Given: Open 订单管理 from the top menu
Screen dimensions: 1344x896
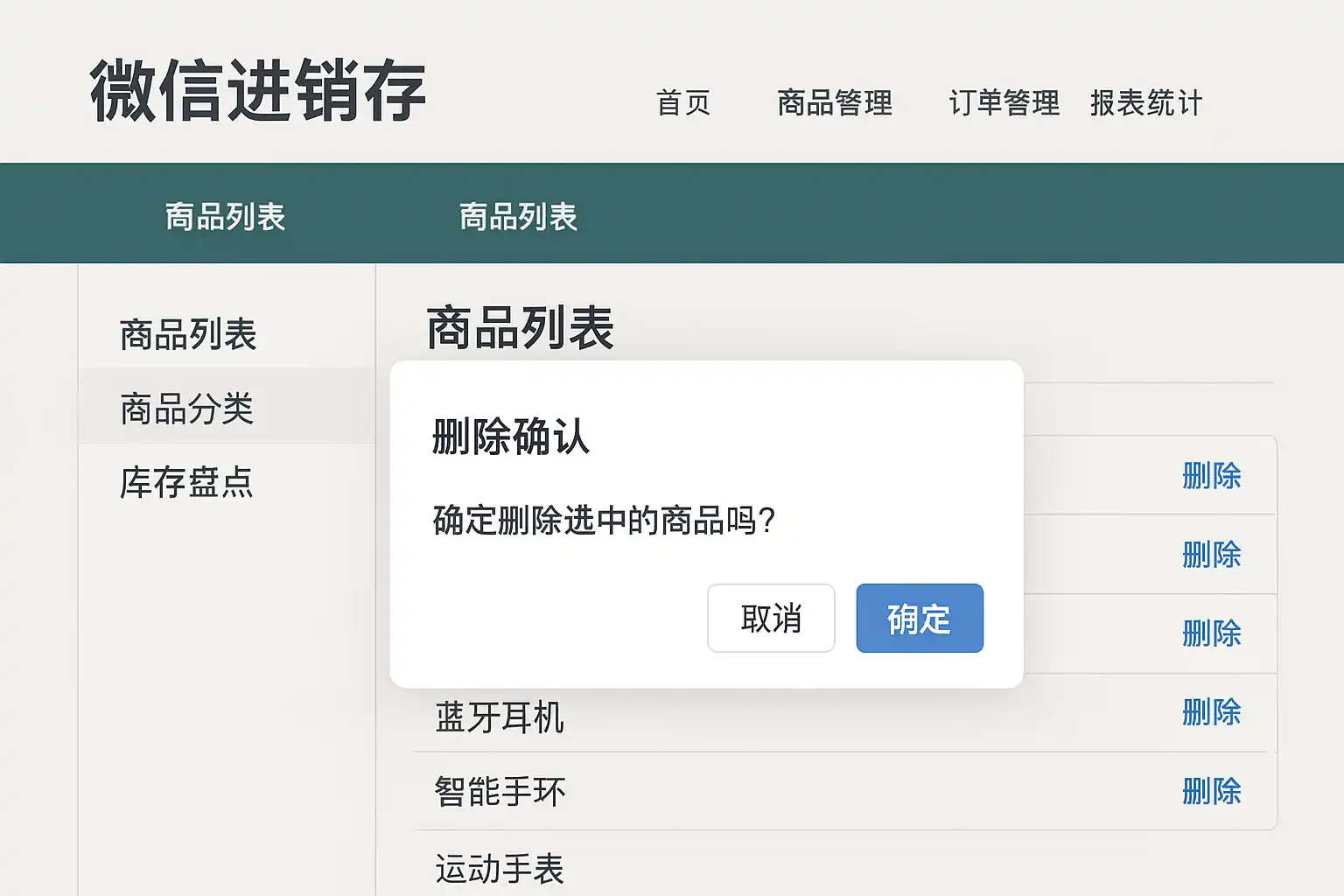Looking at the screenshot, I should (x=1004, y=103).
